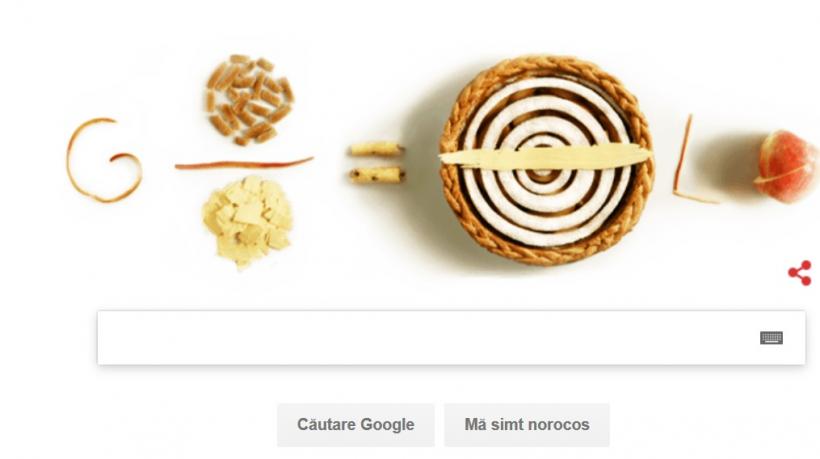
Task: Click the Căutare Google button
Action: pyautogui.click(x=356, y=424)
